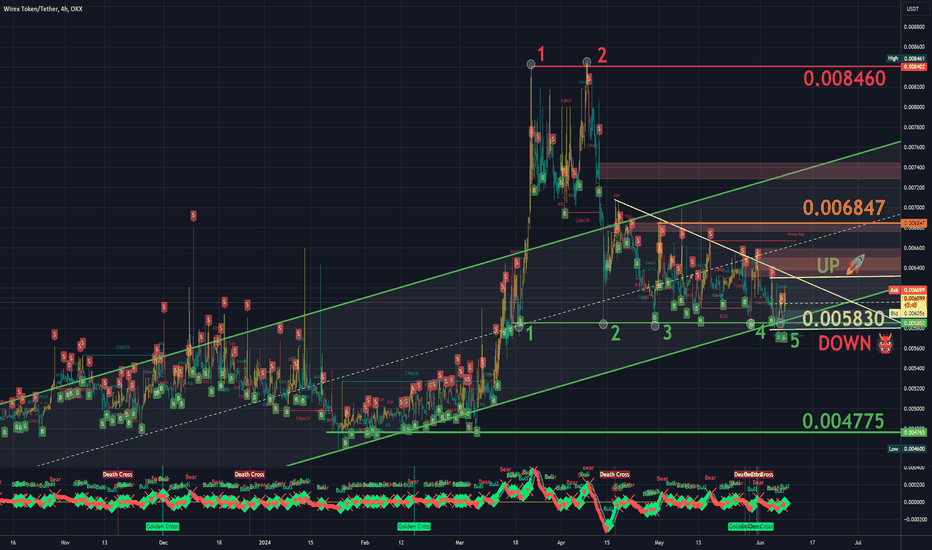Click the Jul label on time axis
This screenshot has height=550, width=932.
click(858, 542)
